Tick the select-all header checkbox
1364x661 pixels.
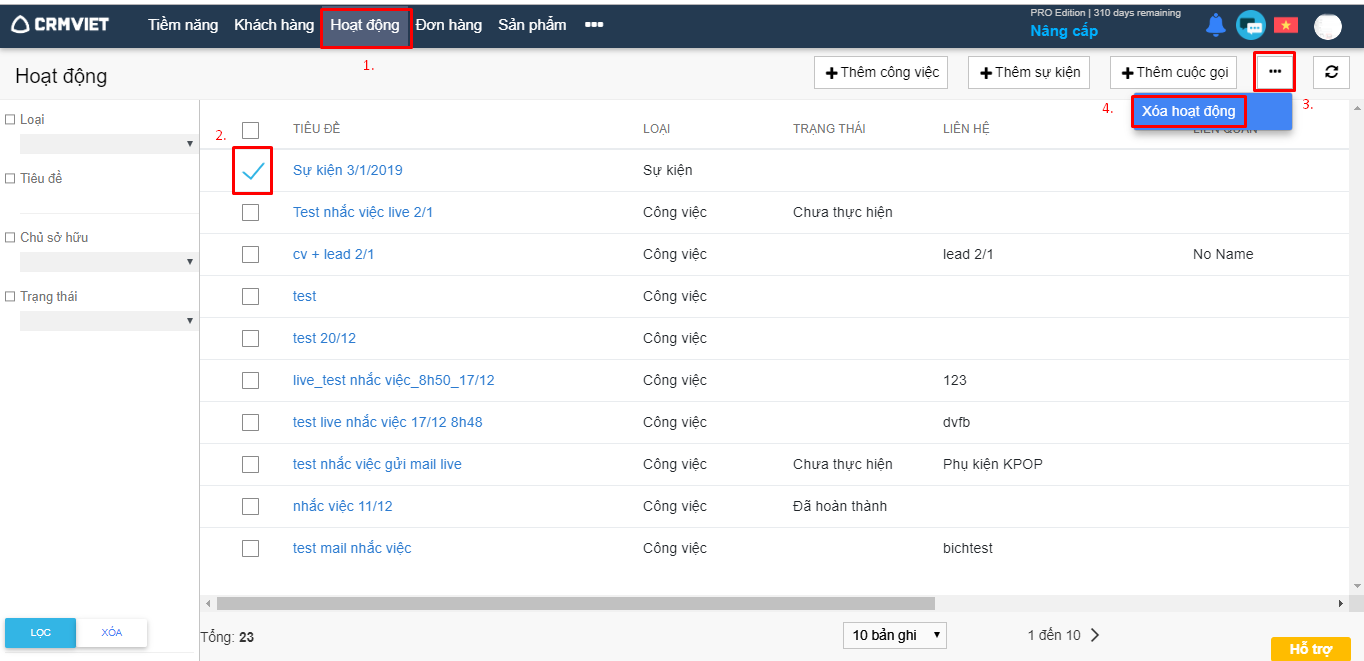click(x=250, y=130)
